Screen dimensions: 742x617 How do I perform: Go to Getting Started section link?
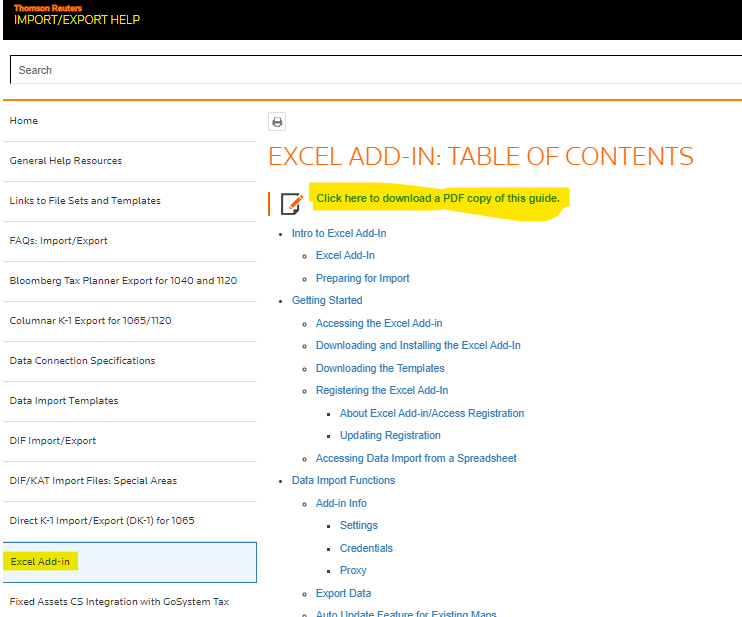pos(327,300)
